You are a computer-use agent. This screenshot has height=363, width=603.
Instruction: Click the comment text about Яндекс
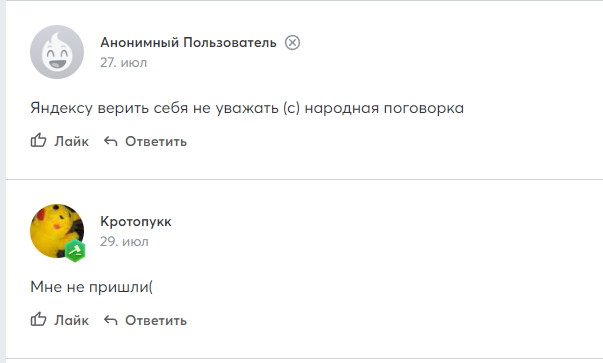[247, 108]
